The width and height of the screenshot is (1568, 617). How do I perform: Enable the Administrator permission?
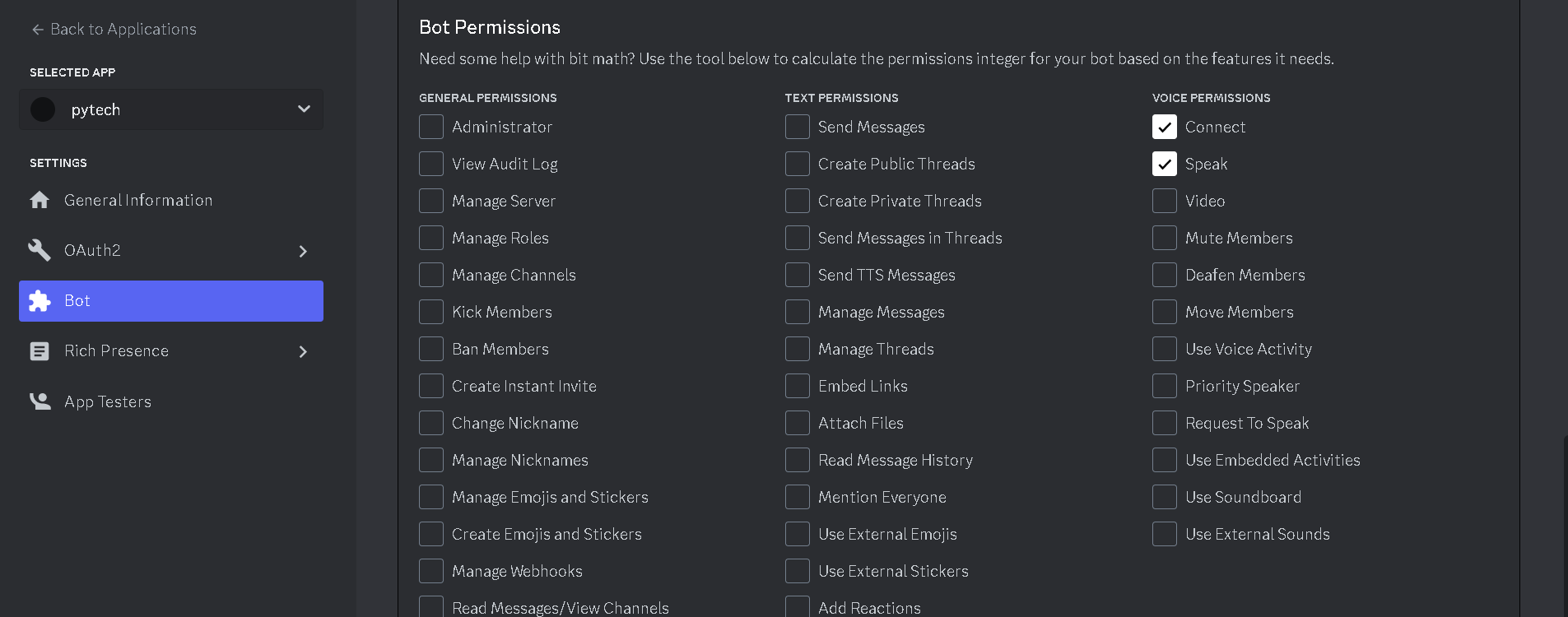[x=430, y=127]
